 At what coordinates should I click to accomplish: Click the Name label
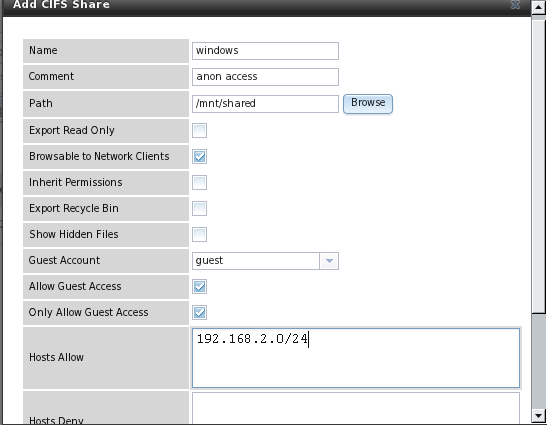click(x=43, y=50)
